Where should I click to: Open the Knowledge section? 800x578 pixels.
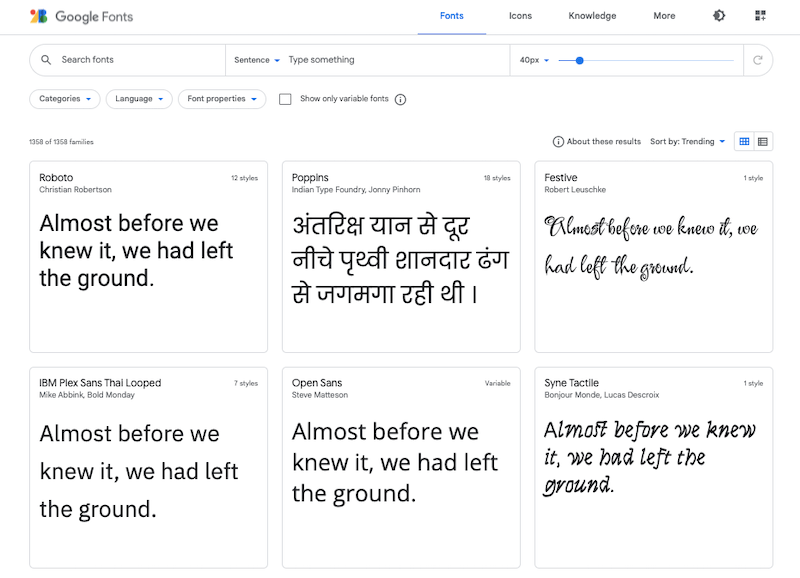click(x=592, y=15)
